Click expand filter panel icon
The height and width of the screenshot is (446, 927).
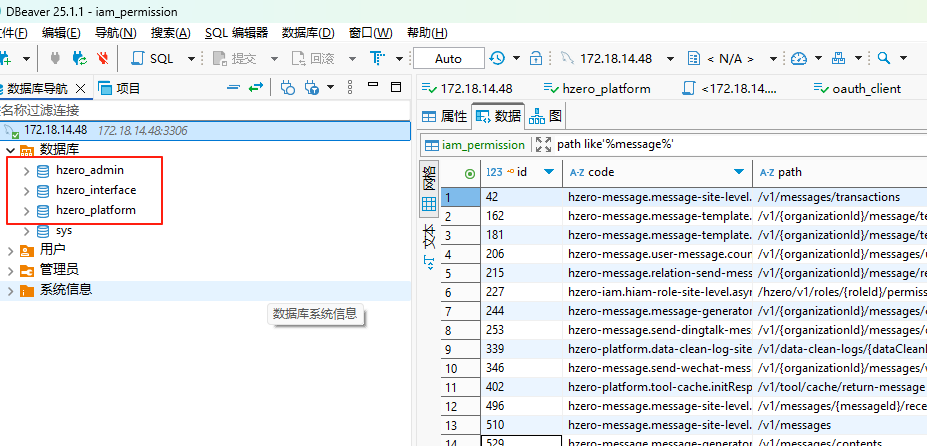[x=543, y=144]
